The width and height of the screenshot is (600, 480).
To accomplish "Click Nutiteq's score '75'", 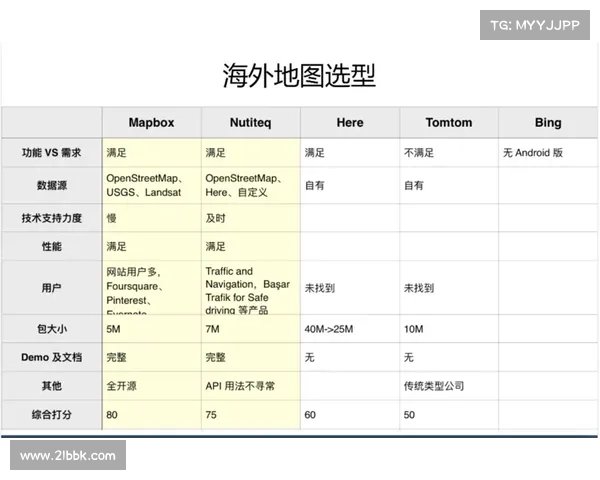I will click(x=211, y=415).
